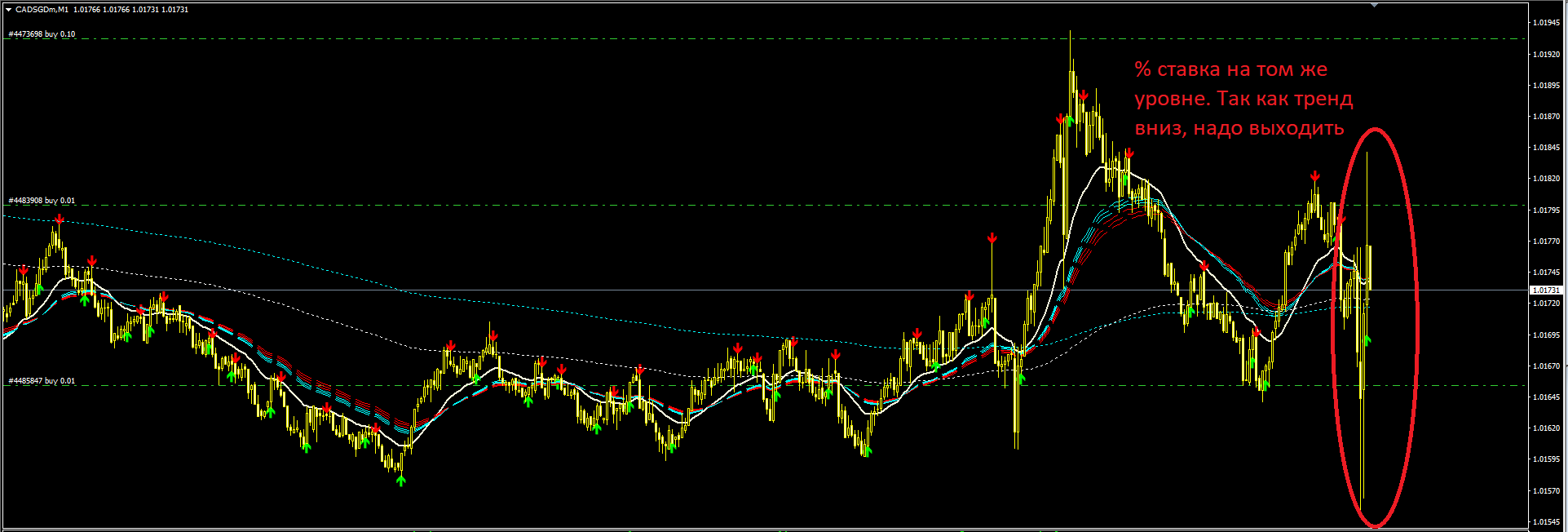Screen dimensions: 1568x532
Task: Click price scale value 1.01845
Action: [x=1547, y=148]
